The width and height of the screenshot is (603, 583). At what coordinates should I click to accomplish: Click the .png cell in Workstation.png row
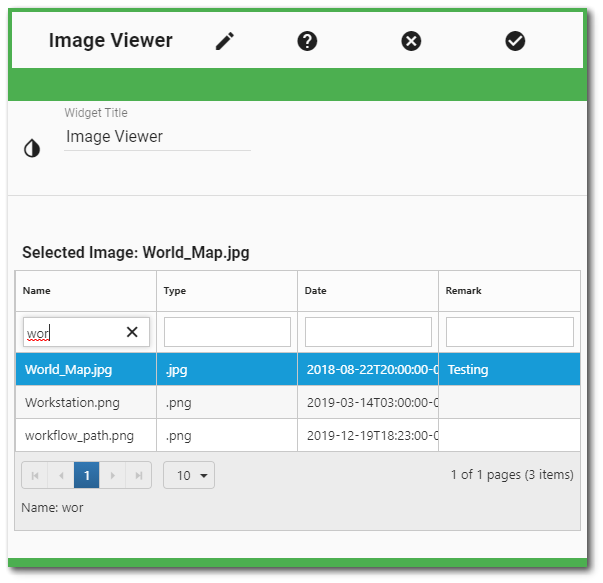point(227,403)
